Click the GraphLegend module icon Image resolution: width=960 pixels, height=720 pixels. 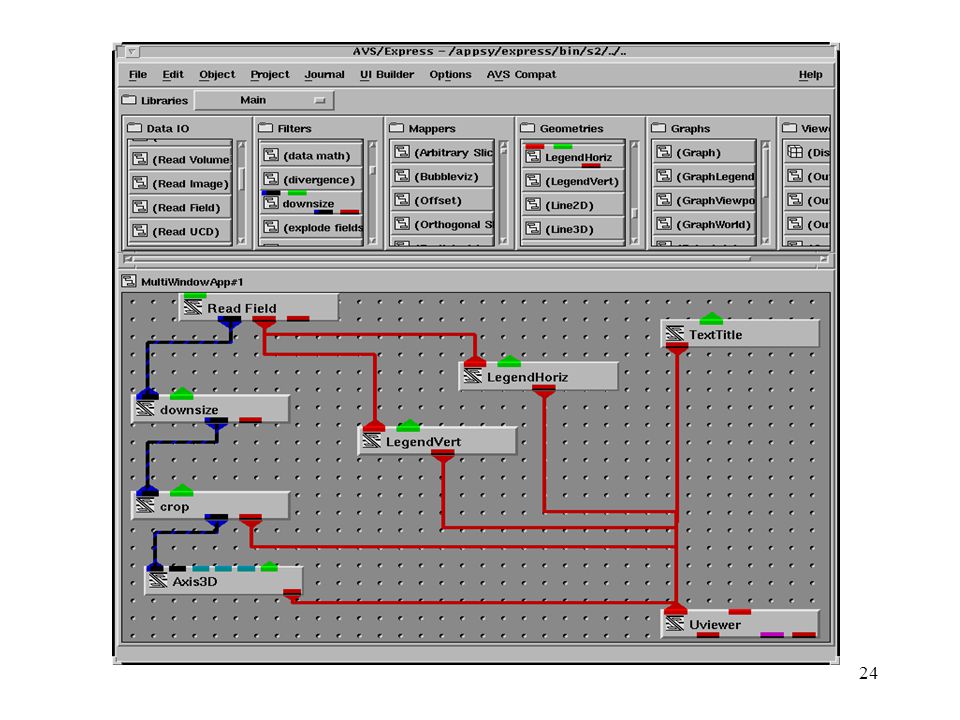tap(664, 176)
